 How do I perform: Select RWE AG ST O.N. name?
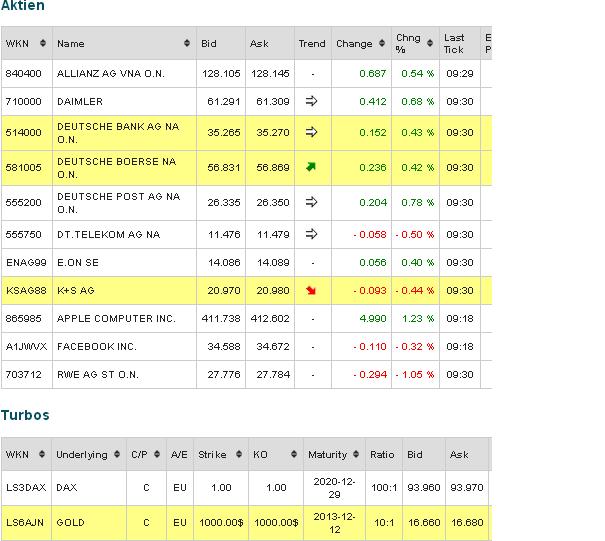[98, 374]
